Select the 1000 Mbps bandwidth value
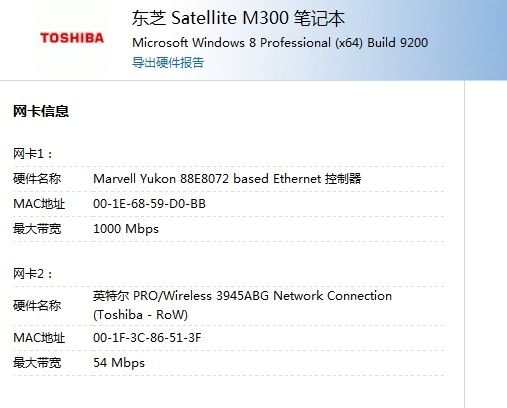The height and width of the screenshot is (408, 507). [x=126, y=229]
